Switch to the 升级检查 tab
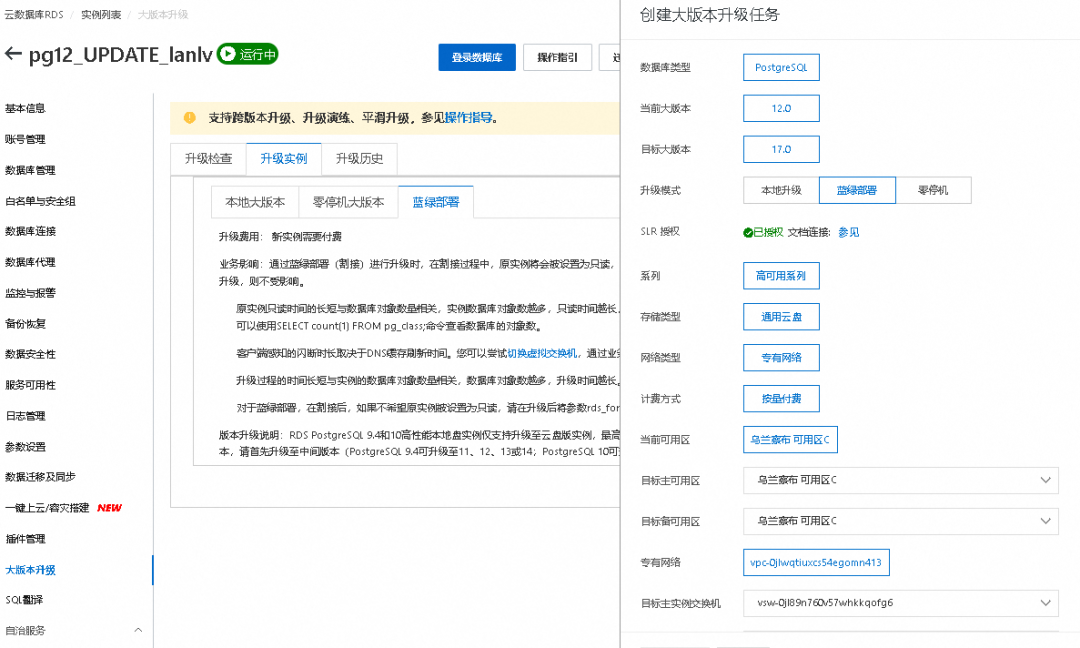The height and width of the screenshot is (648, 1080). (208, 159)
